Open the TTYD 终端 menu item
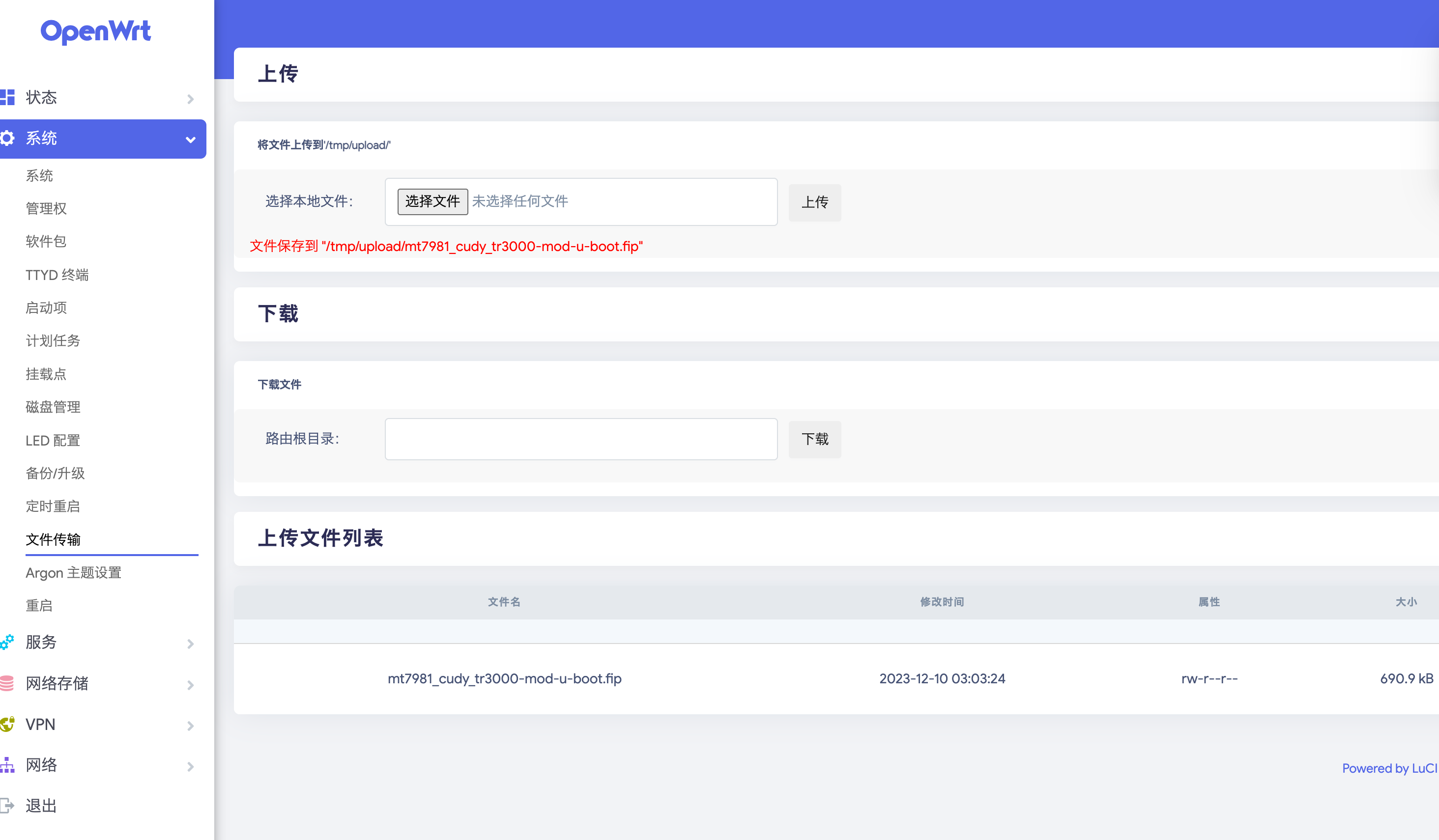Screen dimensions: 1439x840 [57, 275]
